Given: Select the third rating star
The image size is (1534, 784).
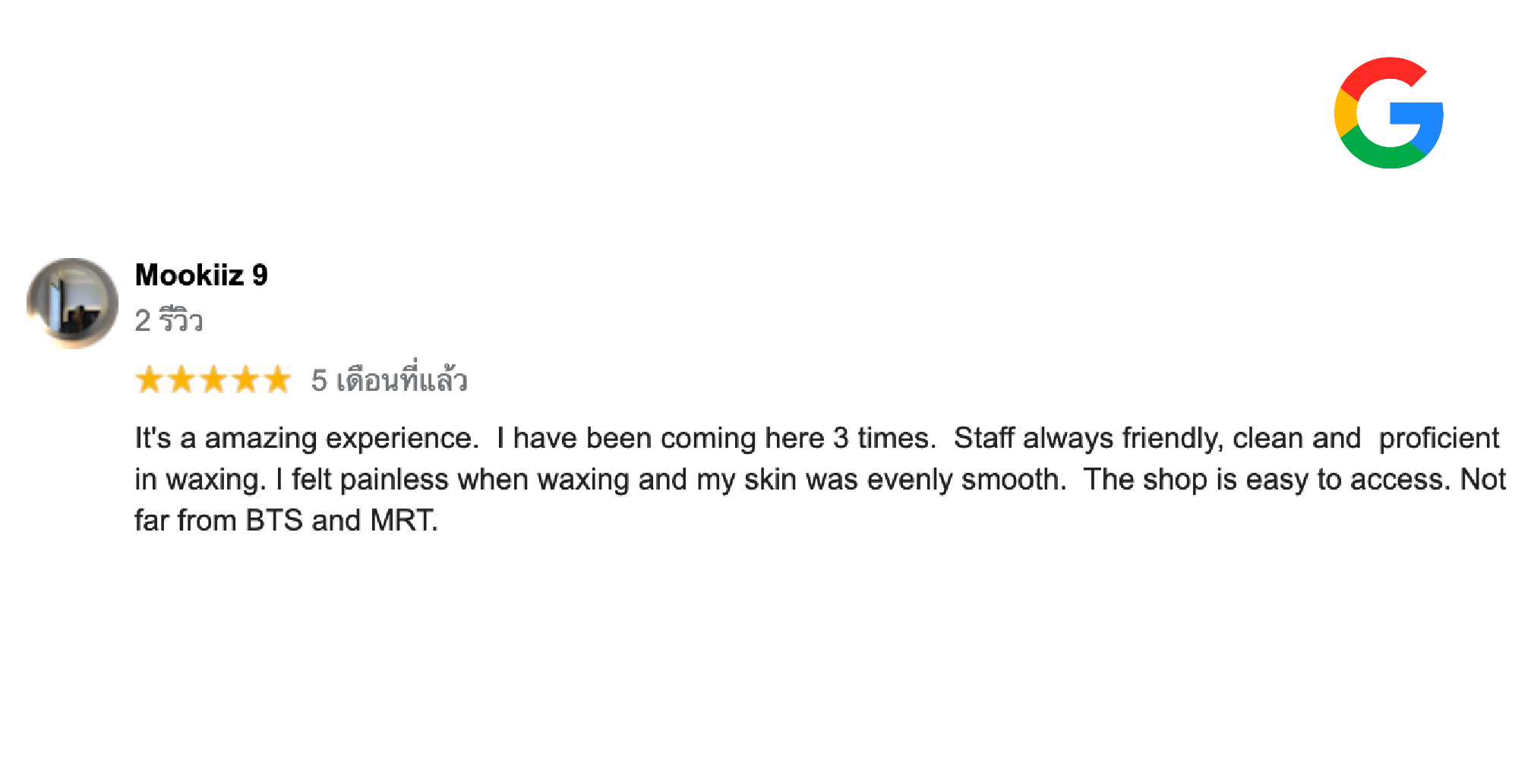Looking at the screenshot, I should [213, 379].
